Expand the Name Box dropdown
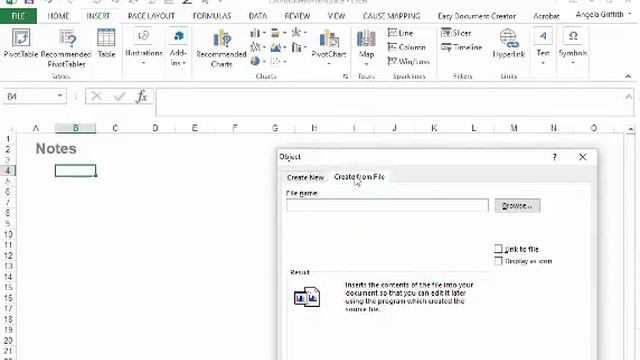The width and height of the screenshot is (640, 360). 60,96
